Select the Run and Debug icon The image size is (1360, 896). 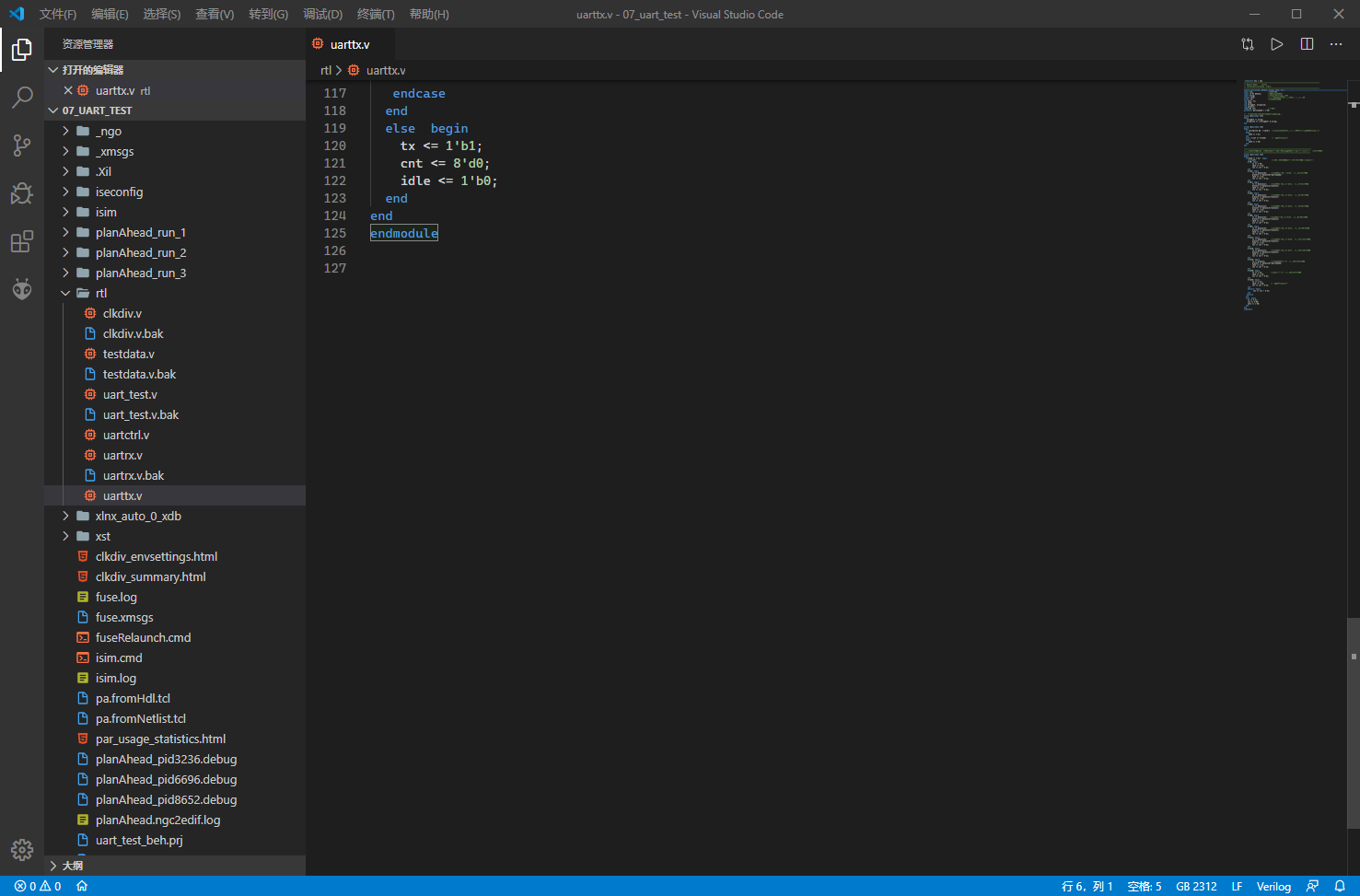click(x=22, y=193)
